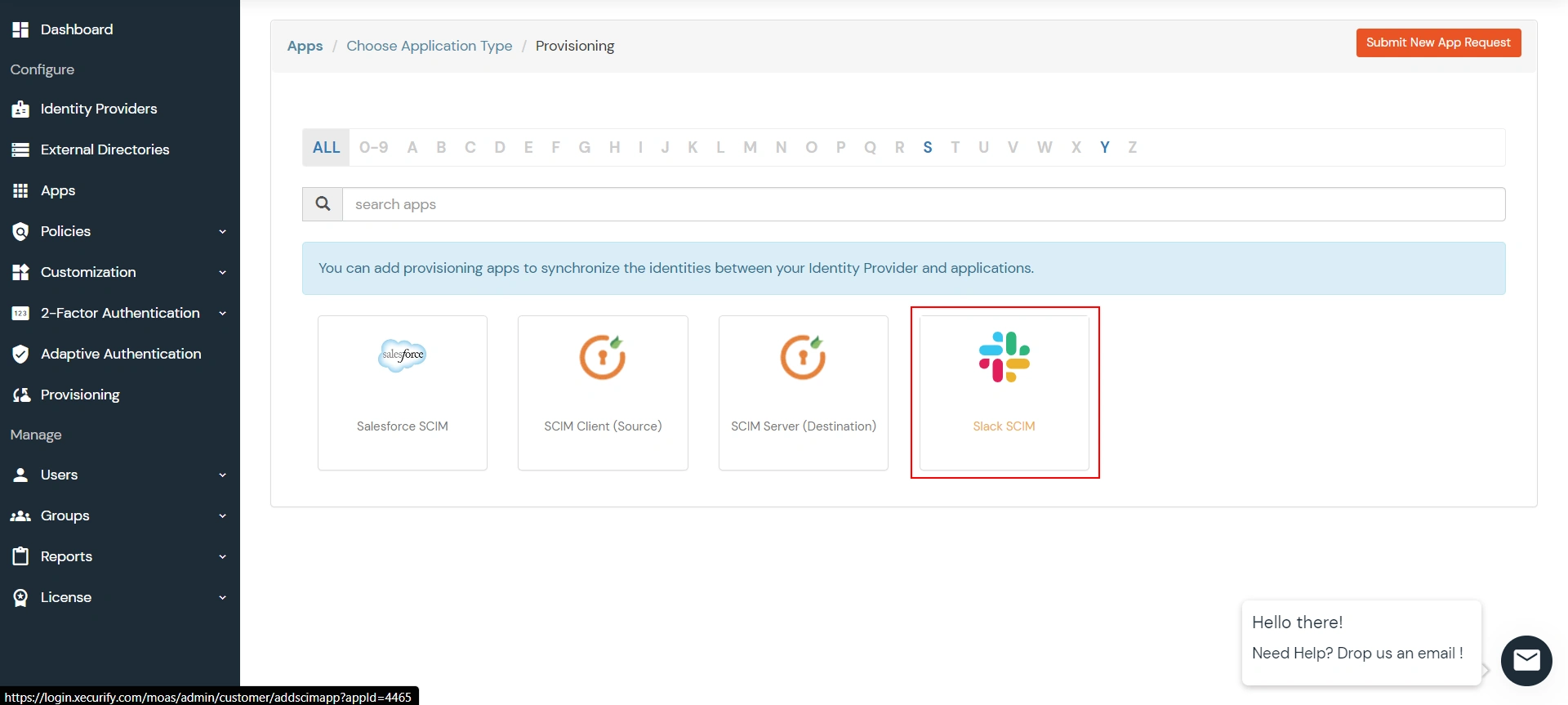Go to Apps breadcrumb link
This screenshot has height=705, width=1568.
point(305,46)
